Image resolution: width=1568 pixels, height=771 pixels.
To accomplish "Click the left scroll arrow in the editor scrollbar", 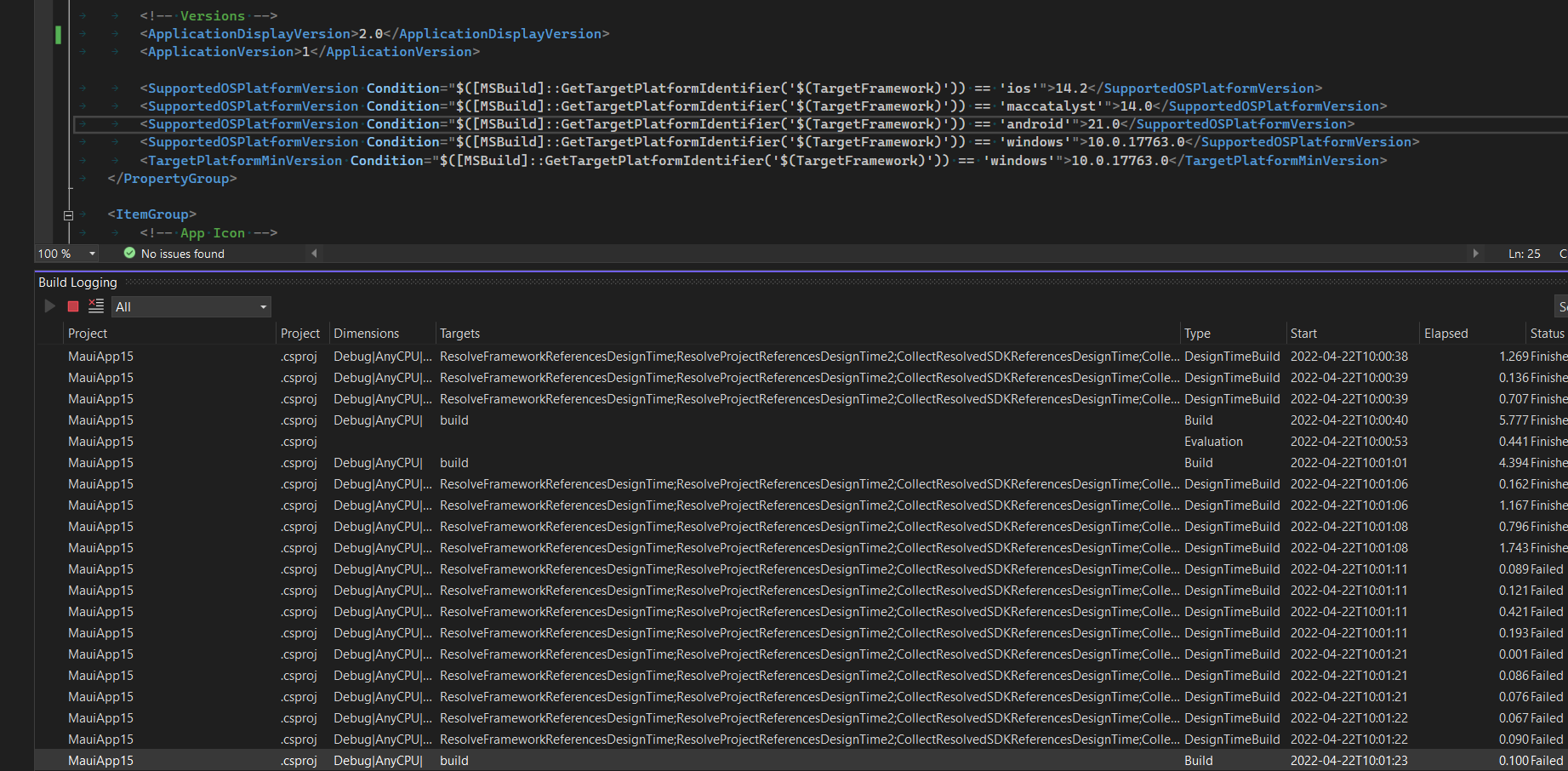I will tap(313, 253).
